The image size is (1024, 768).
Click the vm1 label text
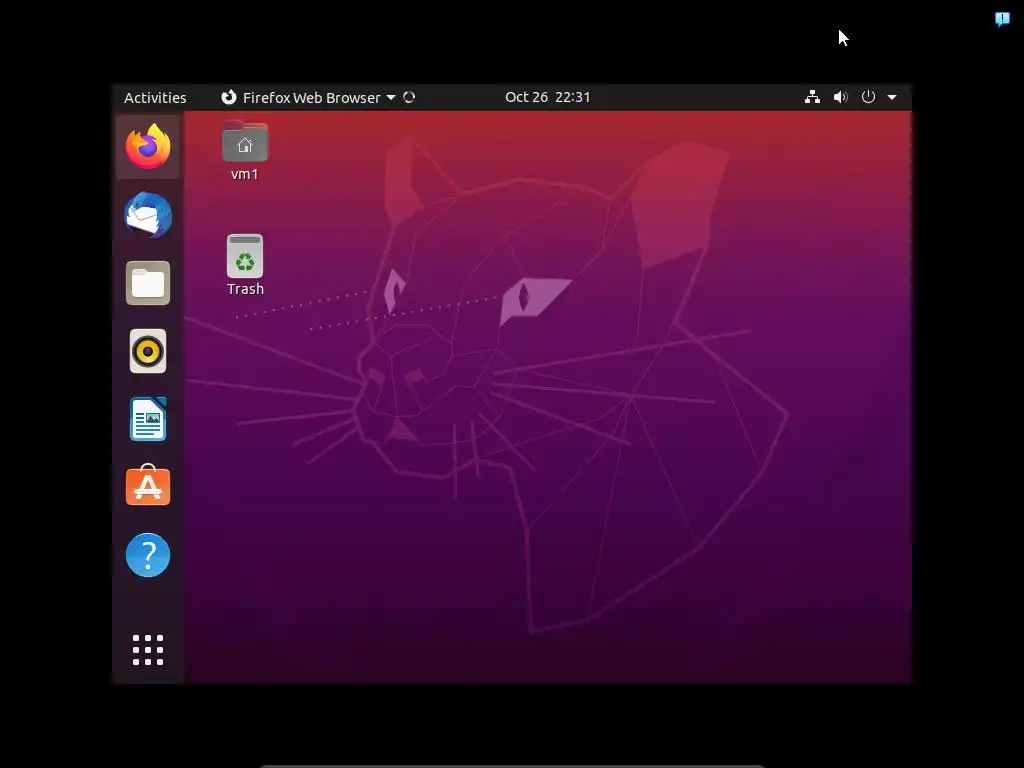click(245, 174)
